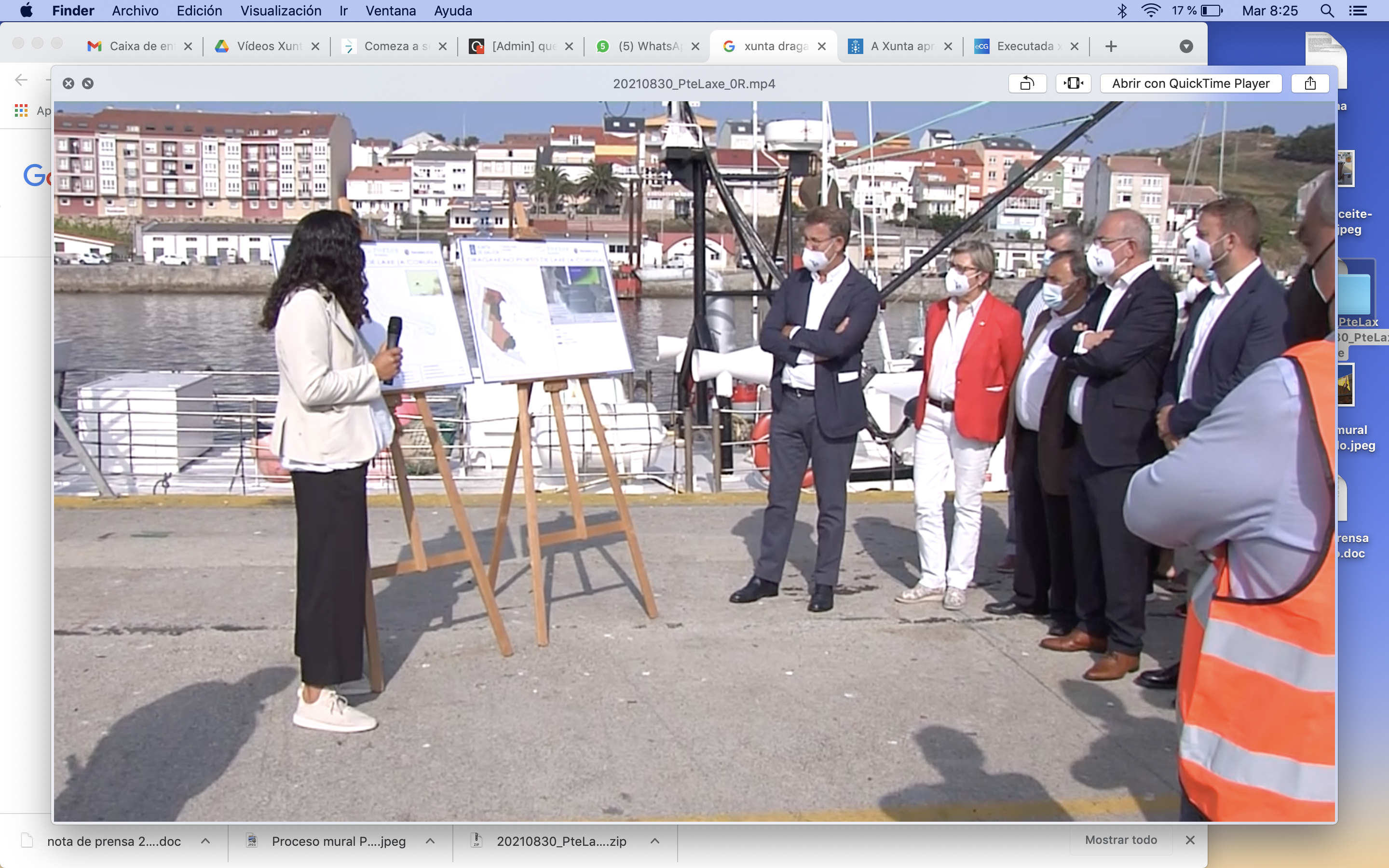Open the Visualización menu
Viewport: 1389px width, 868px height.
(281, 10)
